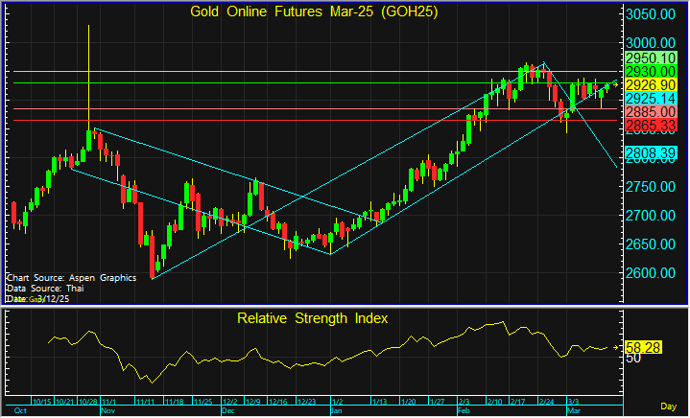The height and width of the screenshot is (418, 690).
Task: Click the Dec month label
Action: [228, 411]
